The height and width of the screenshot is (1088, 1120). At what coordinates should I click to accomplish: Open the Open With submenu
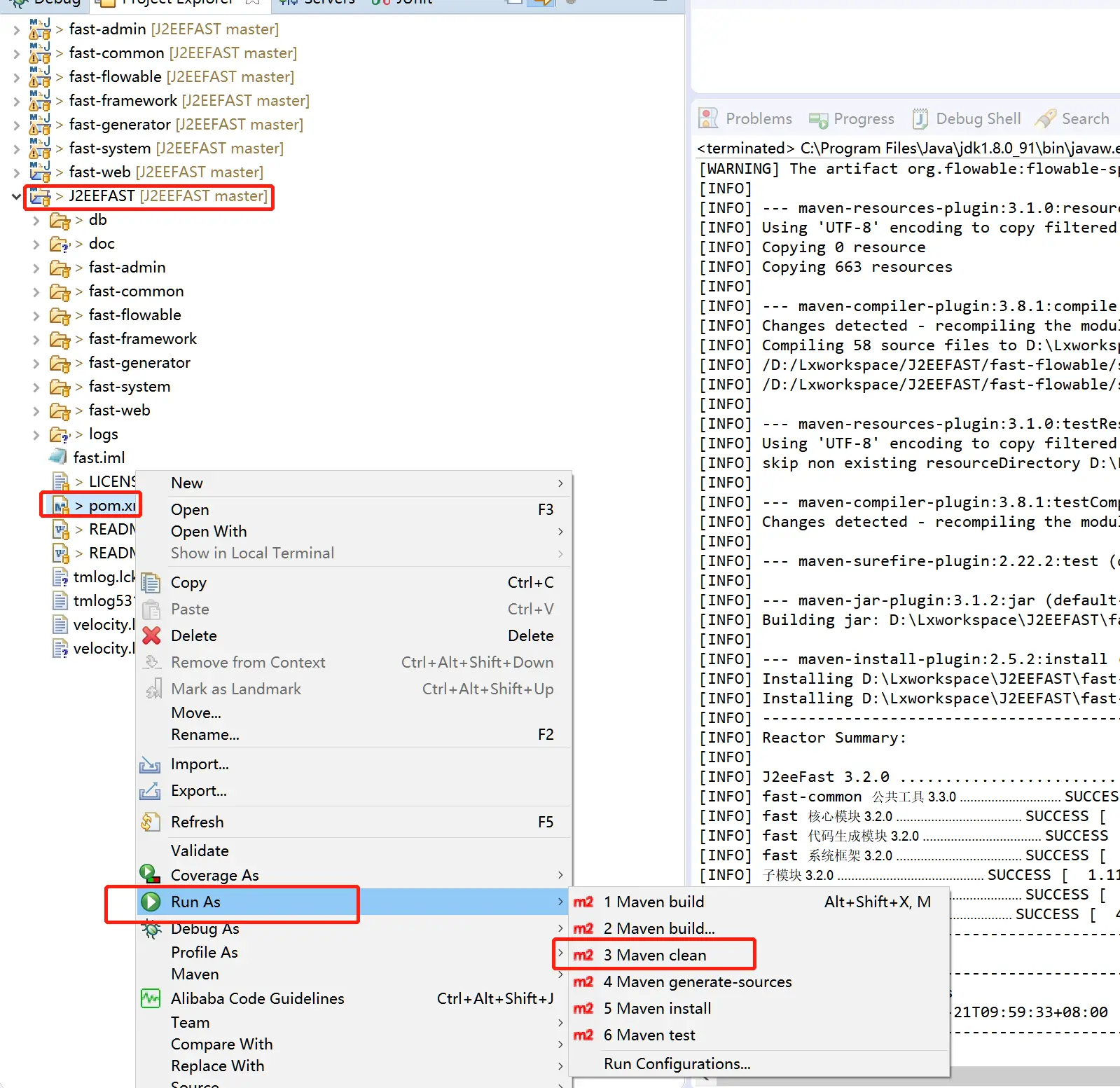coord(354,532)
